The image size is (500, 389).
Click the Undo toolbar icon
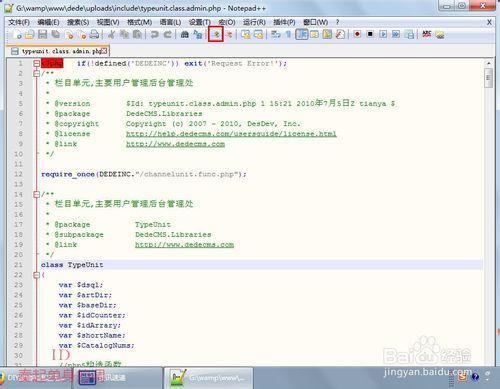[x=154, y=34]
